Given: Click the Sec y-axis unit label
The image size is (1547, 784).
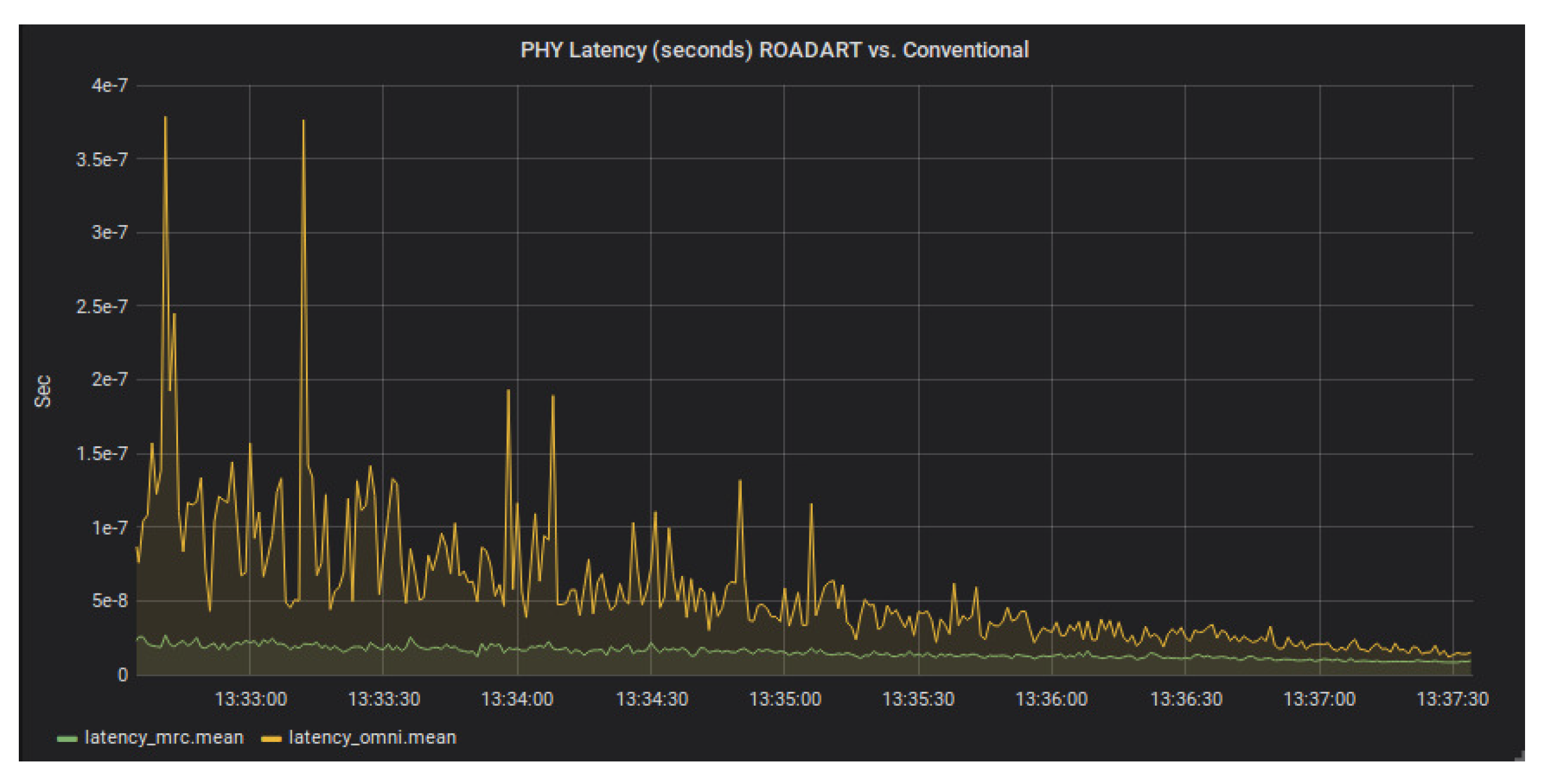Looking at the screenshot, I should (43, 391).
